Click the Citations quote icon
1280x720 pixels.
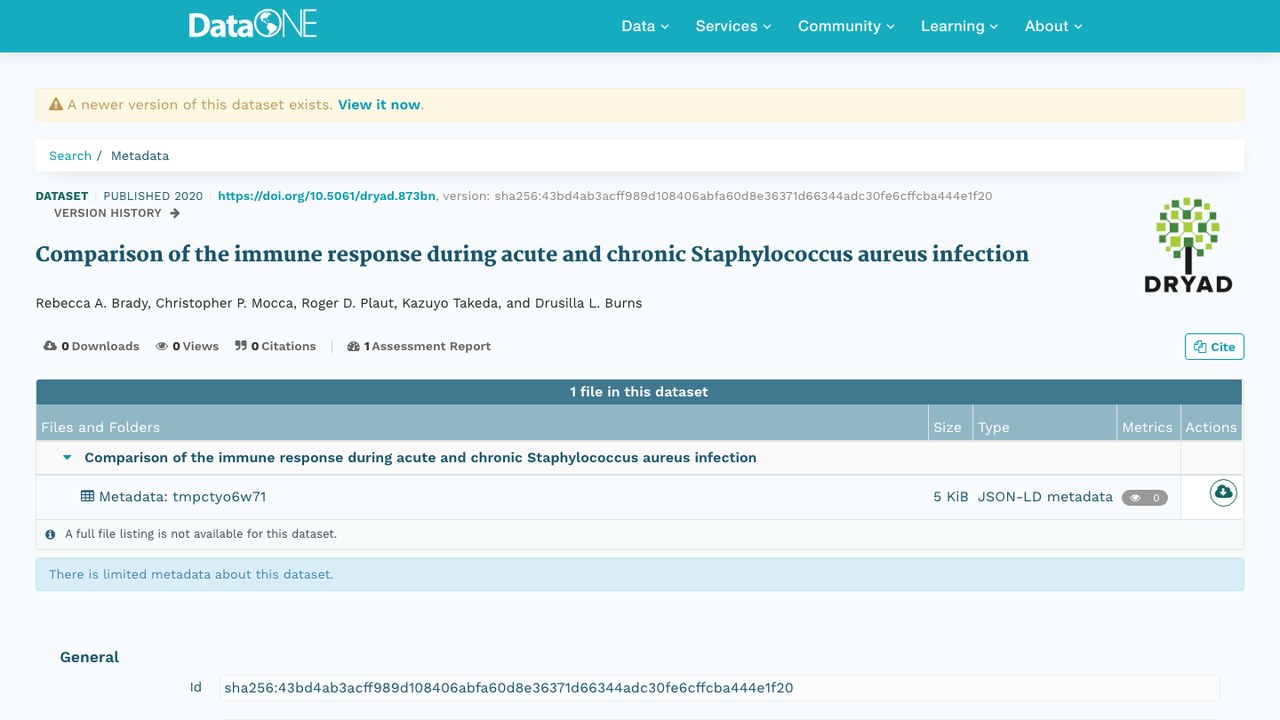[x=241, y=346]
